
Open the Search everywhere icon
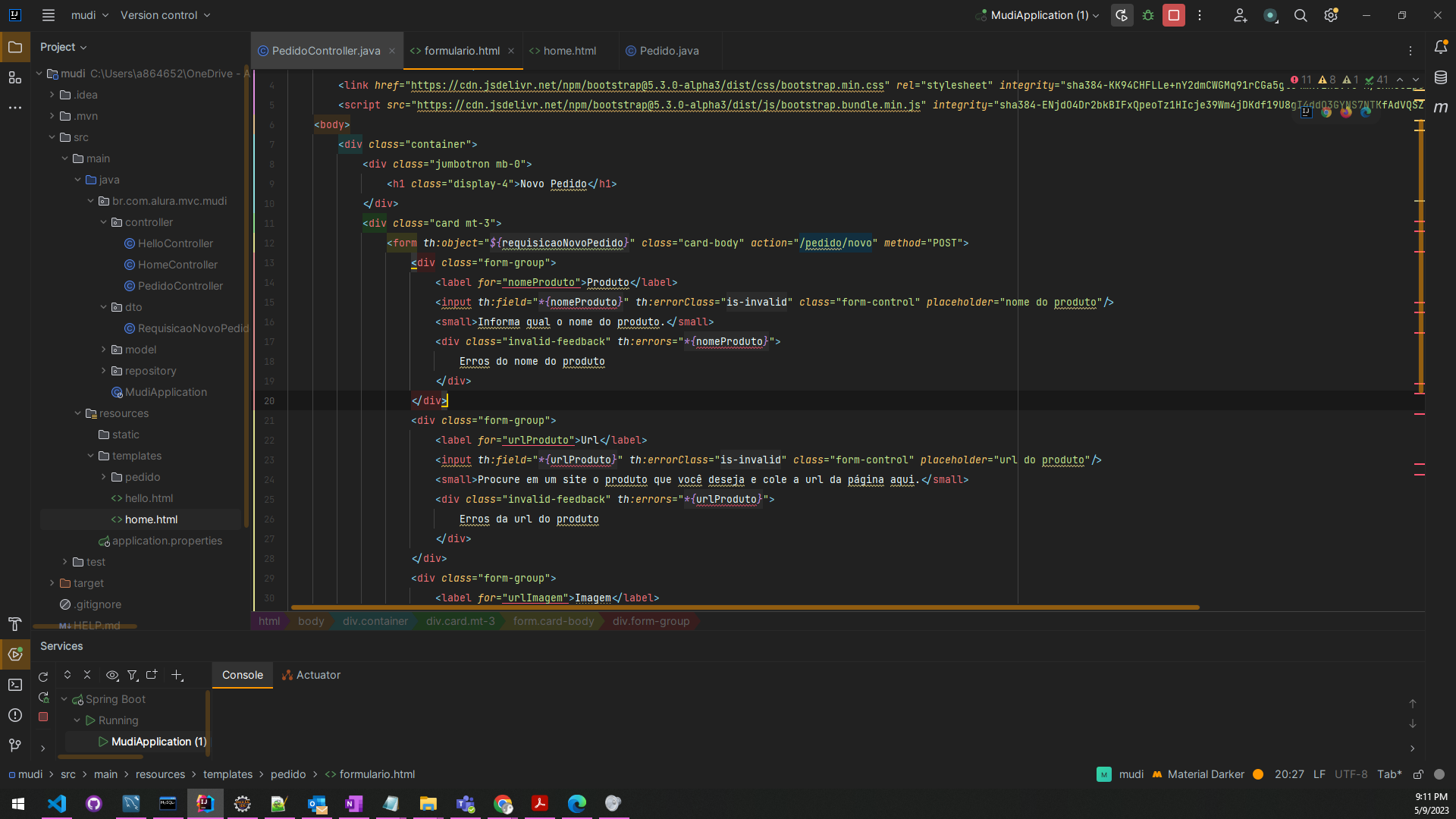[1301, 15]
